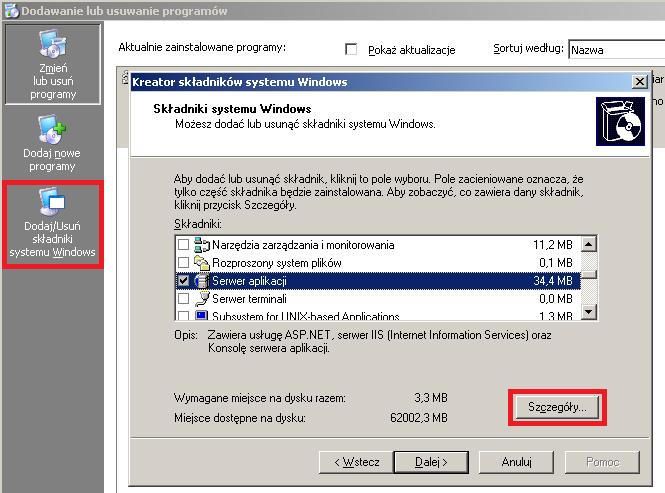Click the components list scroll up arrow
The width and height of the screenshot is (665, 493).
click(589, 244)
